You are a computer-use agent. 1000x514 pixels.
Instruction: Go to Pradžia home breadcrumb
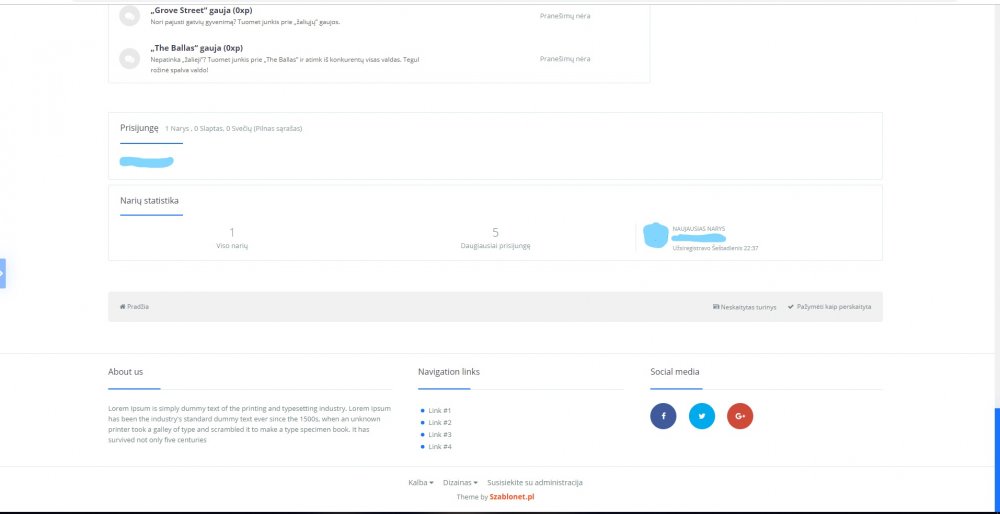coord(134,307)
